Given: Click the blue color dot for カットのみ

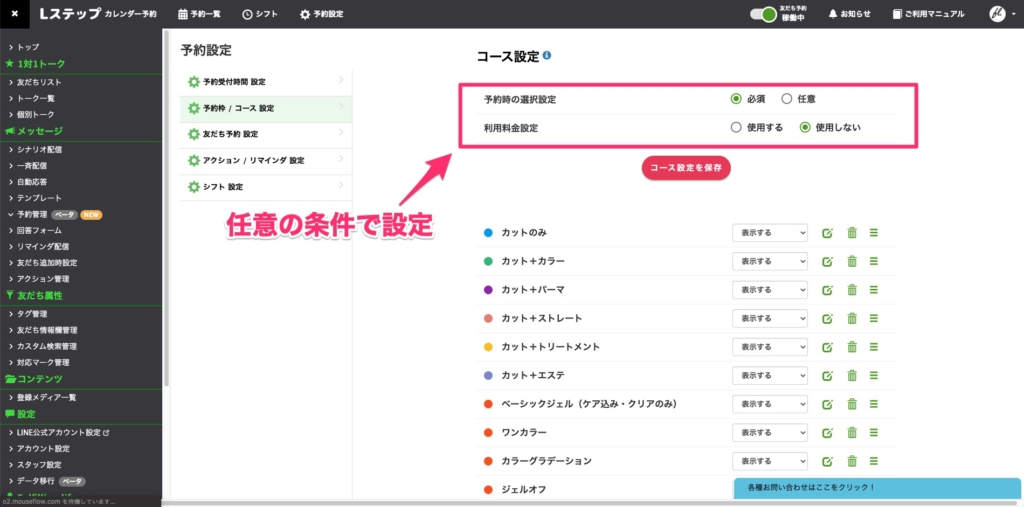Looking at the screenshot, I should point(488,233).
